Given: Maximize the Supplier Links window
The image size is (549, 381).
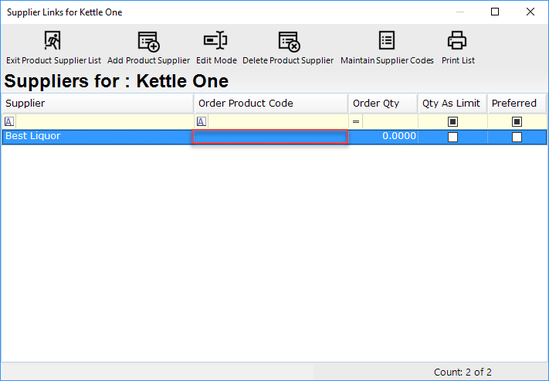Looking at the screenshot, I should (x=495, y=12).
